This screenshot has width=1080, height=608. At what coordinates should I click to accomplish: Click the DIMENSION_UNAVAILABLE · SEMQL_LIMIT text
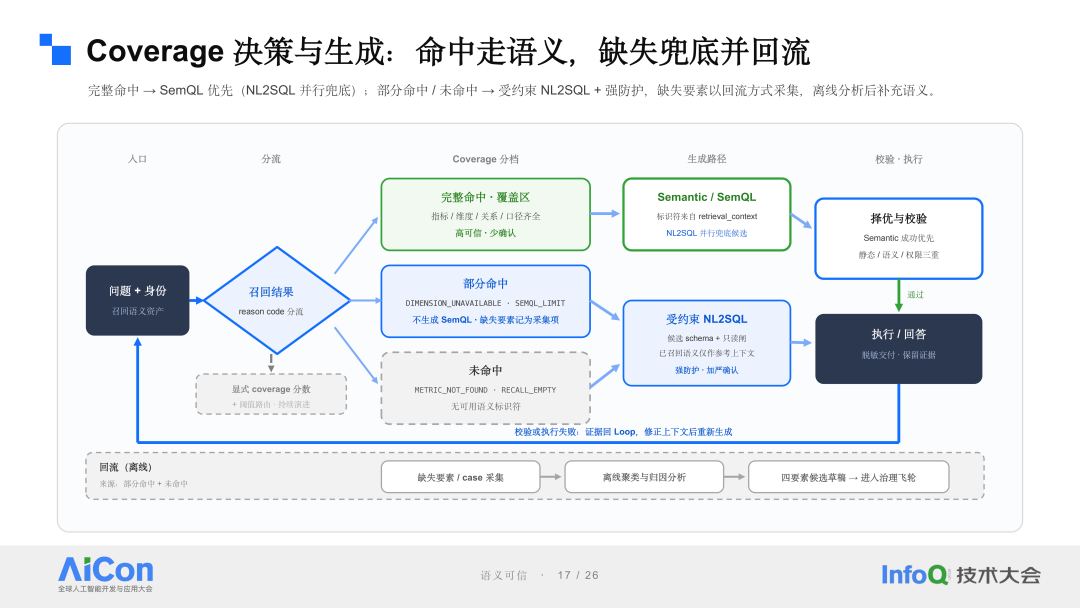point(486,303)
